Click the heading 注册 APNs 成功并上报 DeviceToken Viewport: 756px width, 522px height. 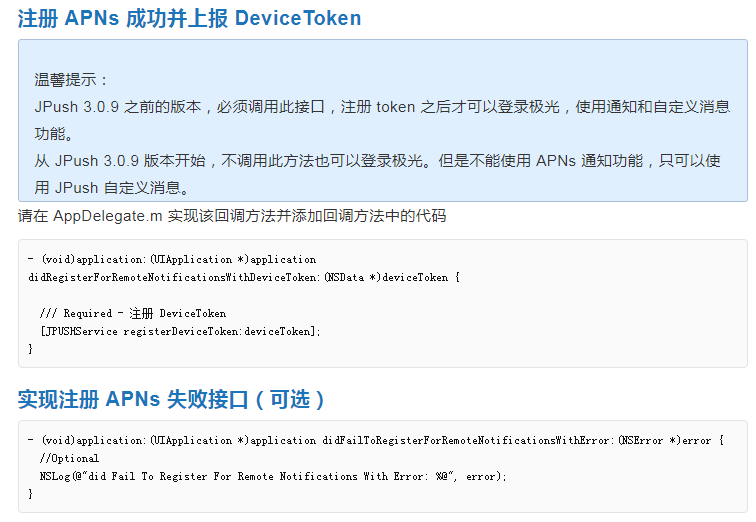[189, 18]
